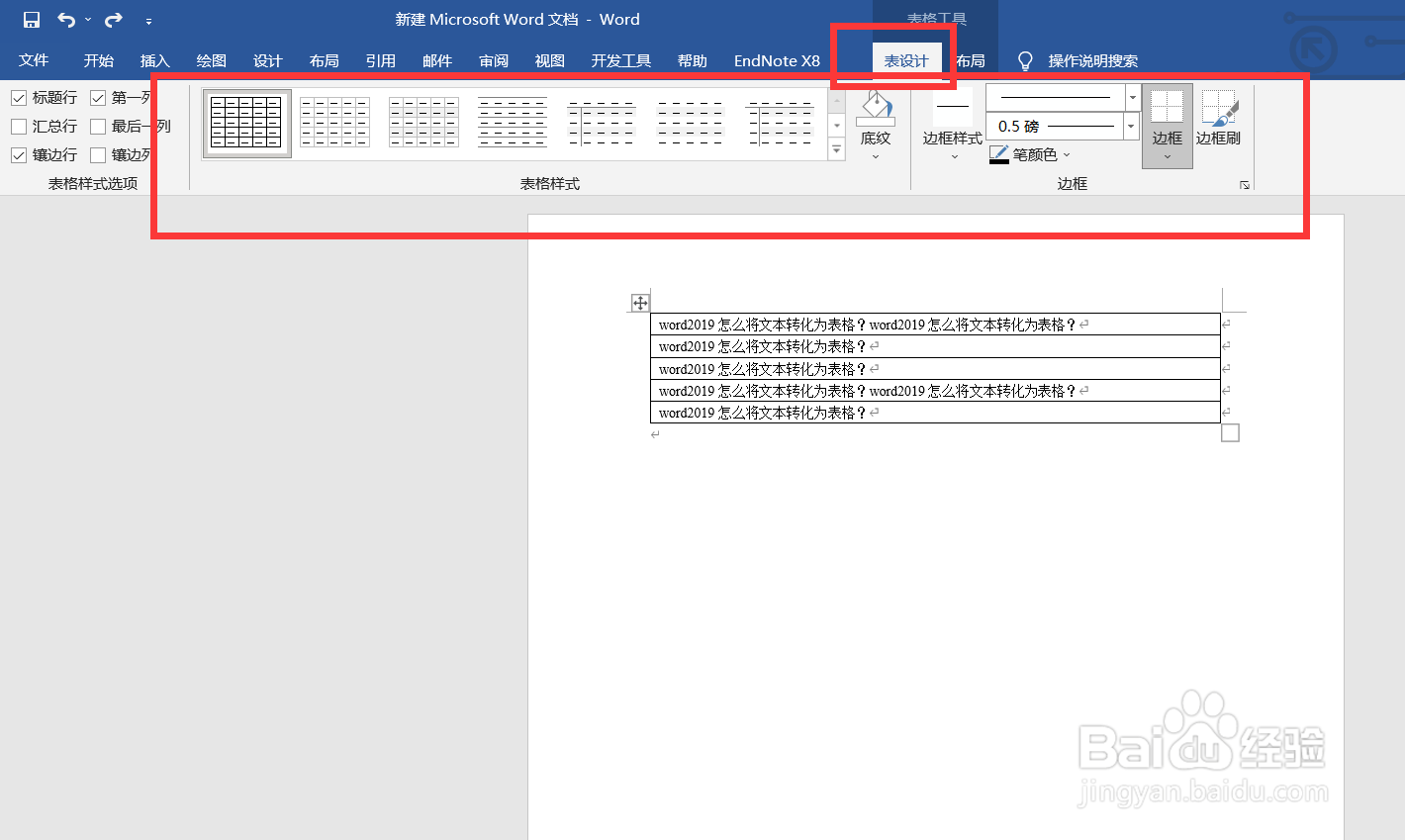This screenshot has height=840, width=1405.
Task: Switch to the 开发工具 tab
Action: coord(620,60)
